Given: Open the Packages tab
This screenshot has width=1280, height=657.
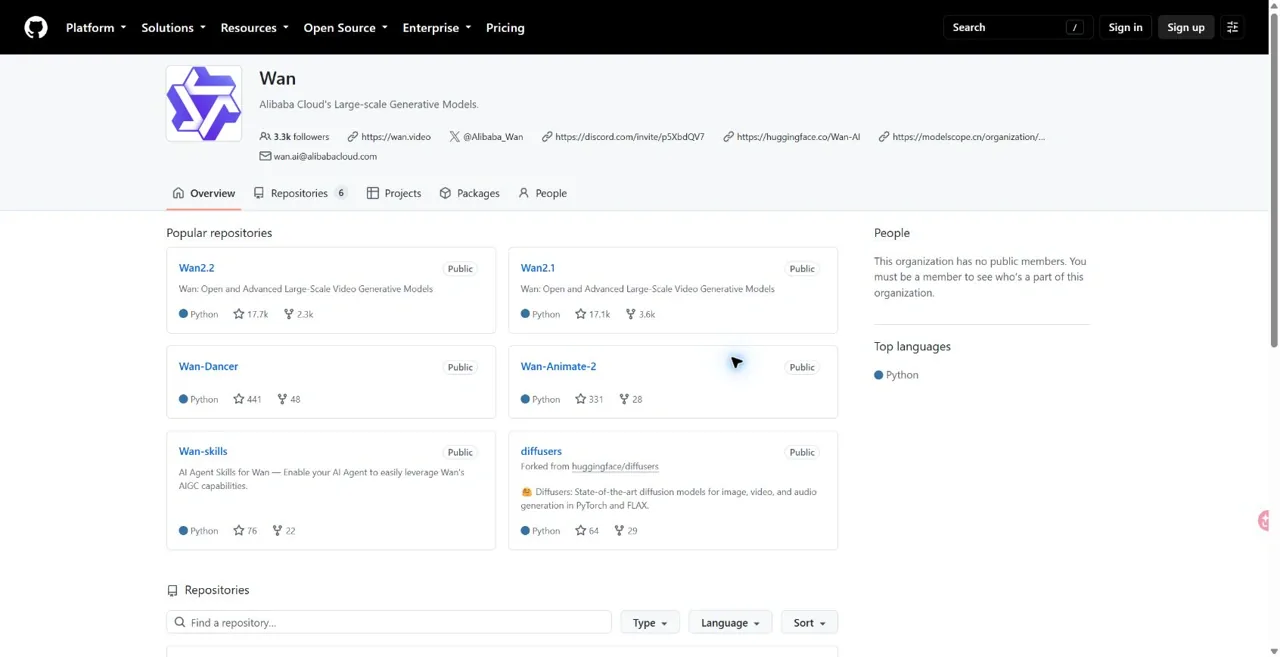Looking at the screenshot, I should (469, 193).
